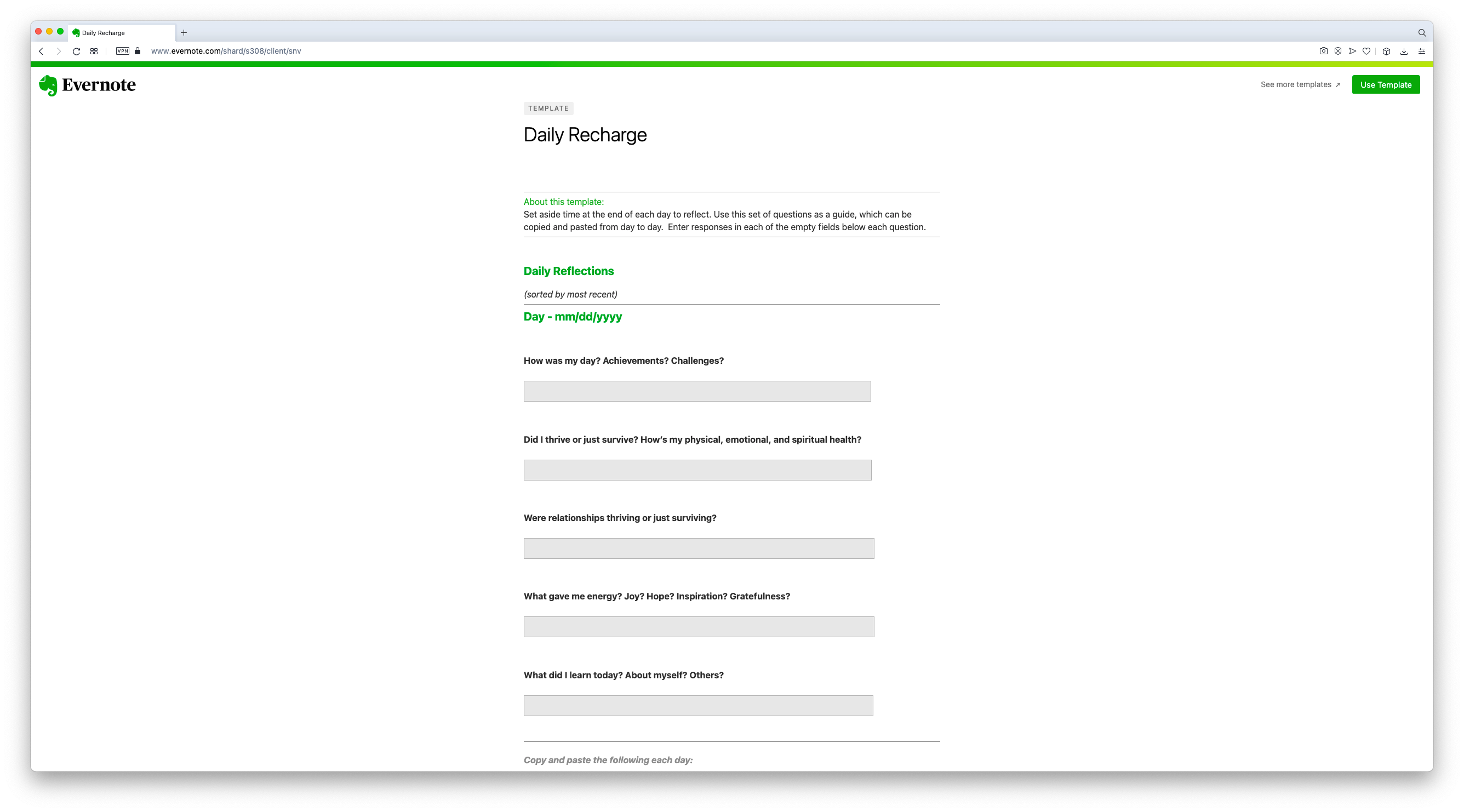The image size is (1464, 812).
Task: Click the tab search magnifier icon
Action: coord(1422,32)
